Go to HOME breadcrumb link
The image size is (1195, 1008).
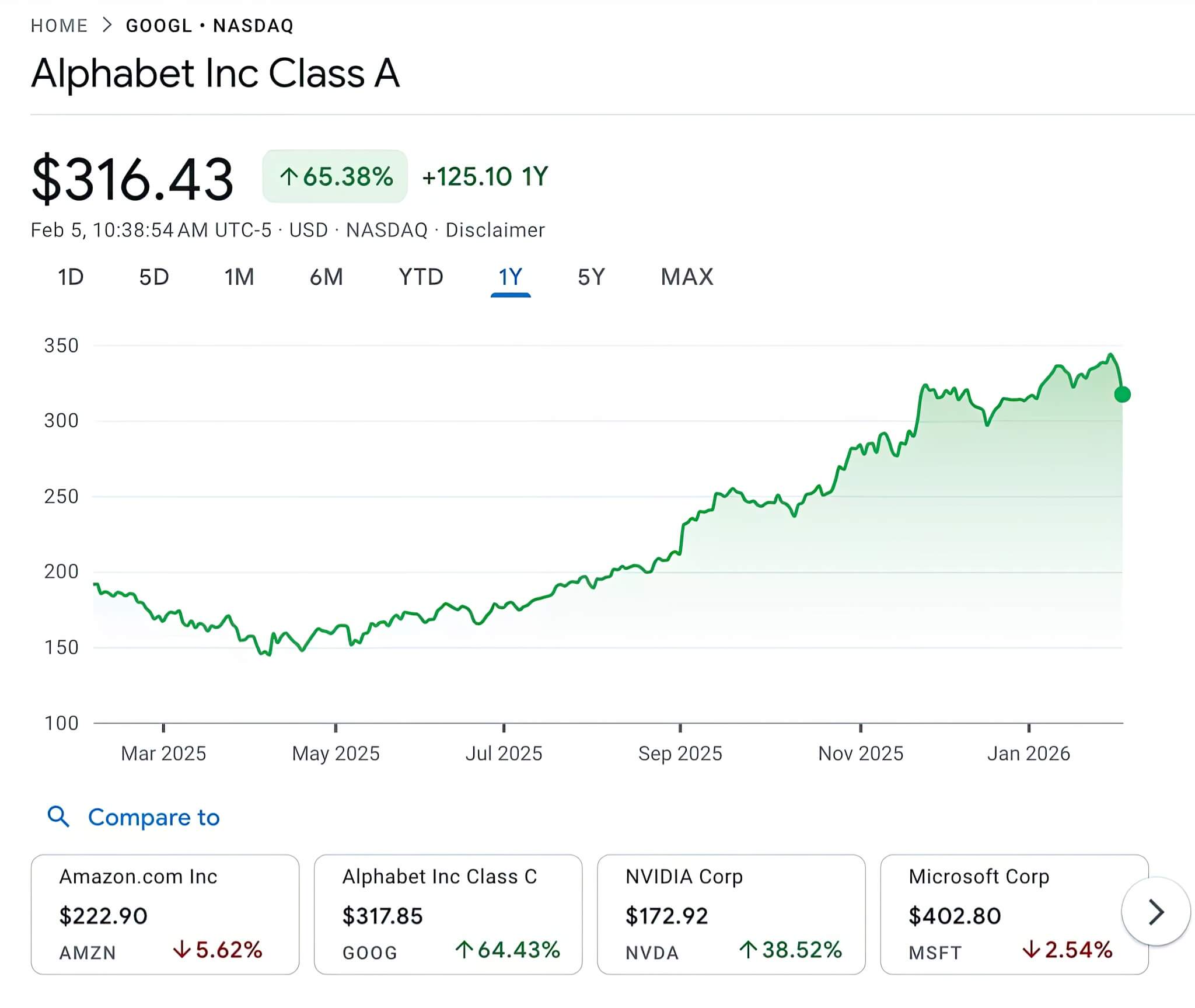59,26
